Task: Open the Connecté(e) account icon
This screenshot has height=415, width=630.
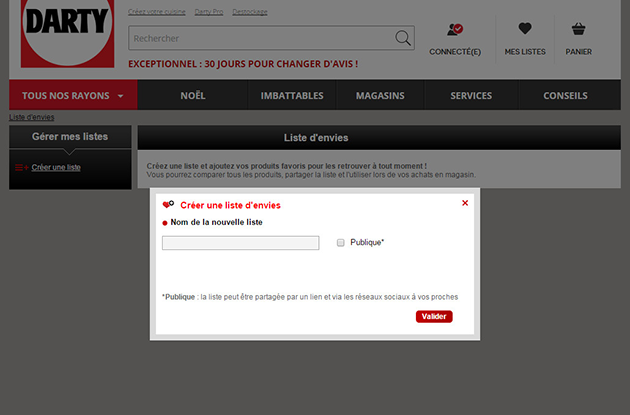Action: click(x=455, y=30)
